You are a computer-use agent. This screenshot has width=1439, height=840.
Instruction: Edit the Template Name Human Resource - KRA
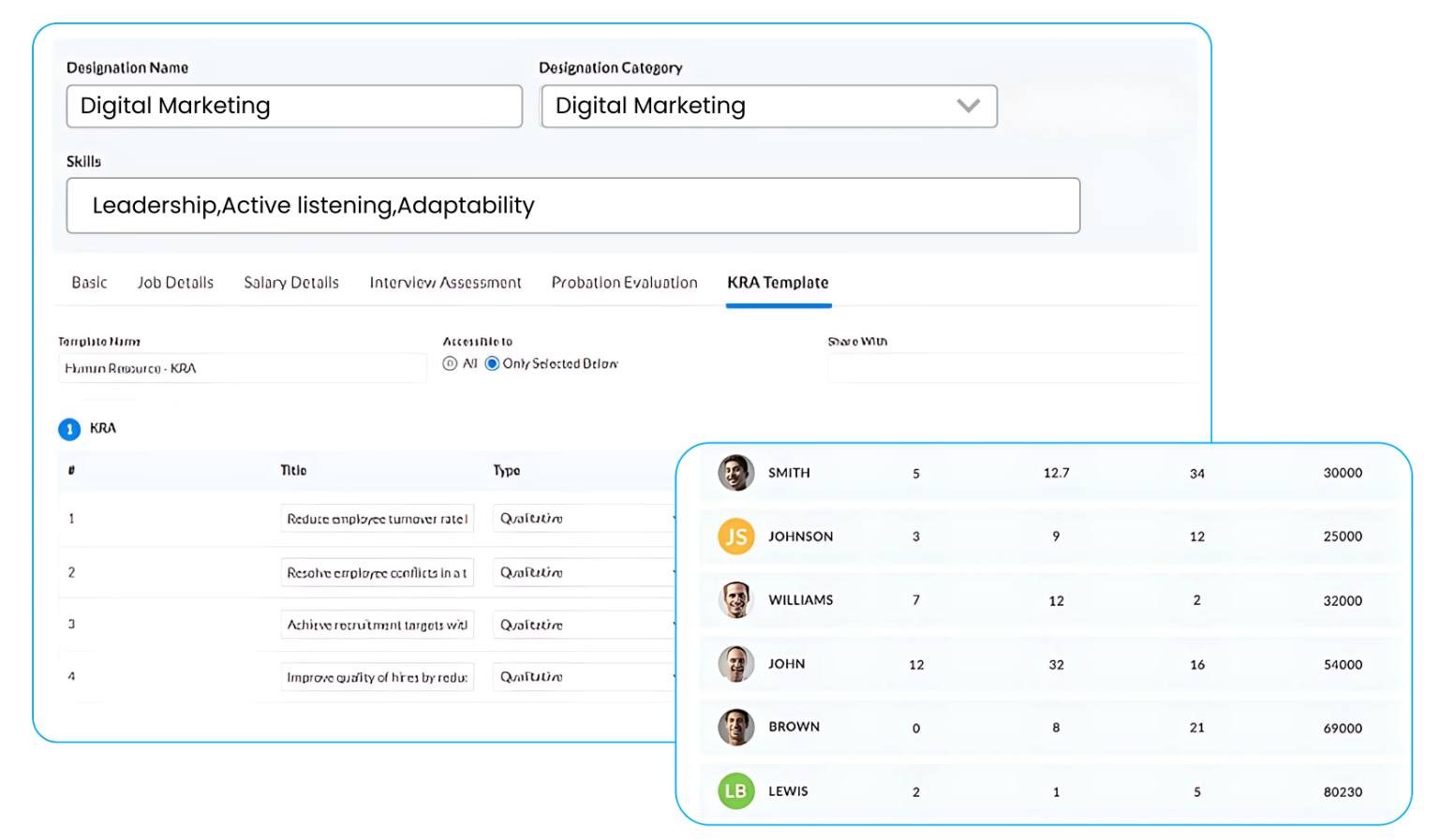pos(243,368)
